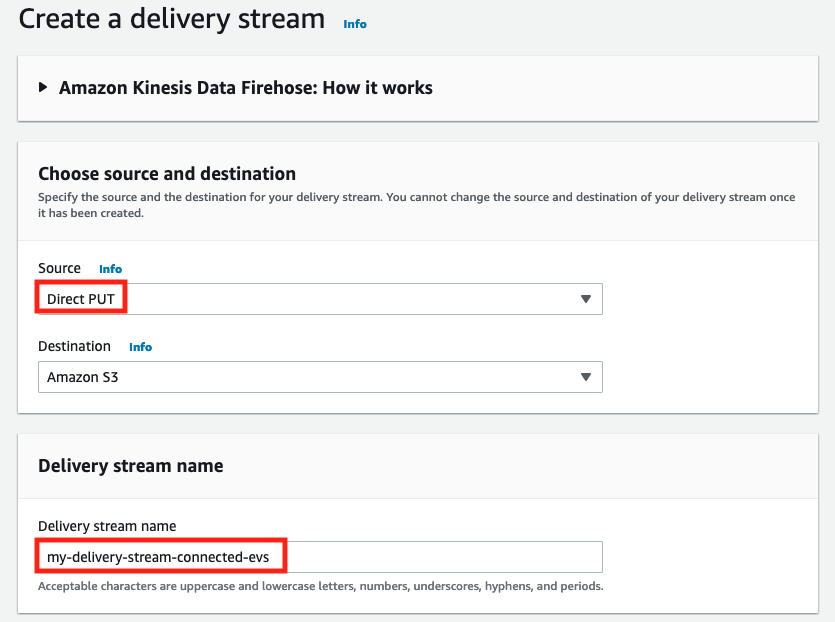Screen dimensions: 835x622
Task: Click the 'Source' field label
Action: tap(59, 268)
